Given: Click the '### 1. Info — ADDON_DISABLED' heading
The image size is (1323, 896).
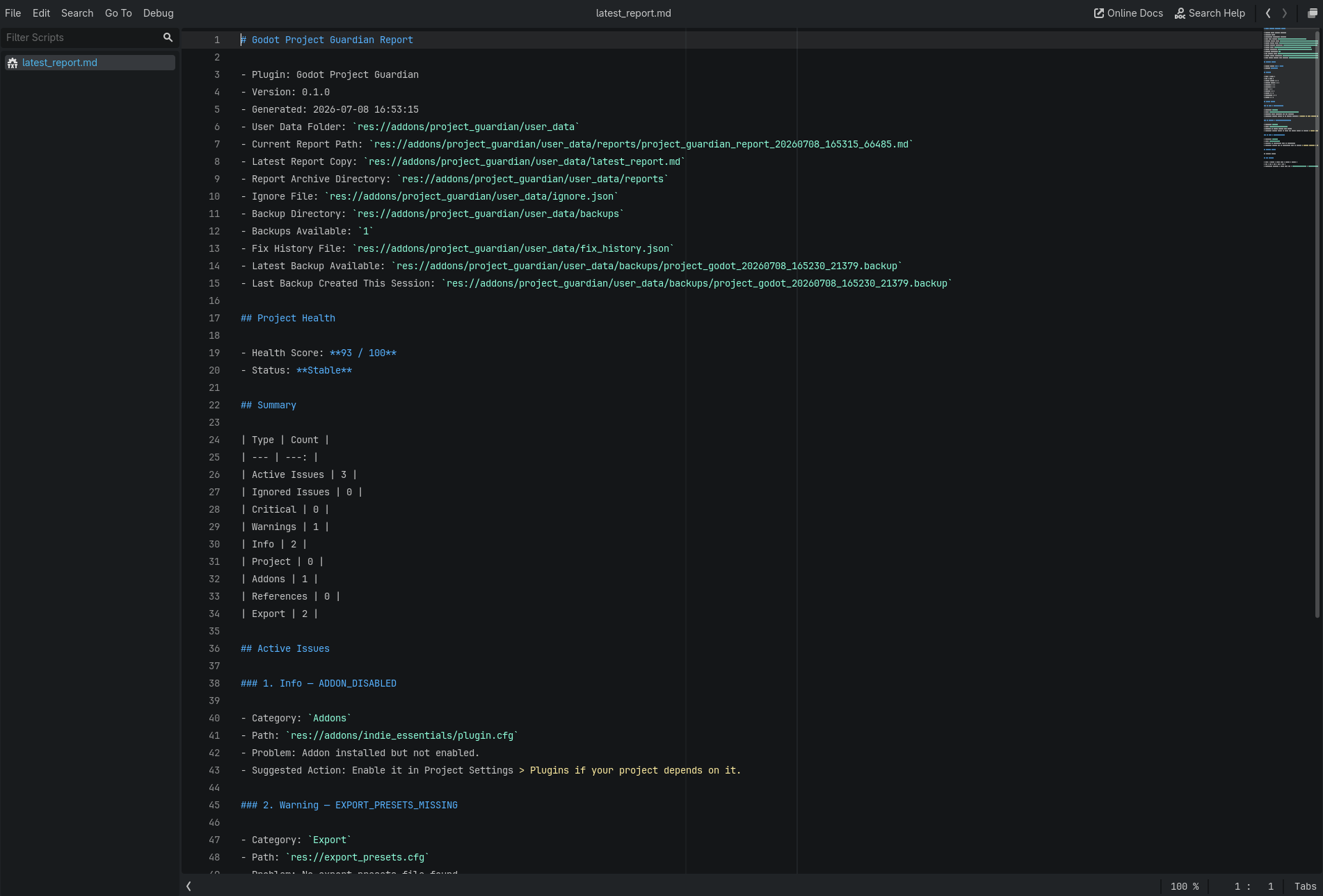Looking at the screenshot, I should pos(319,683).
